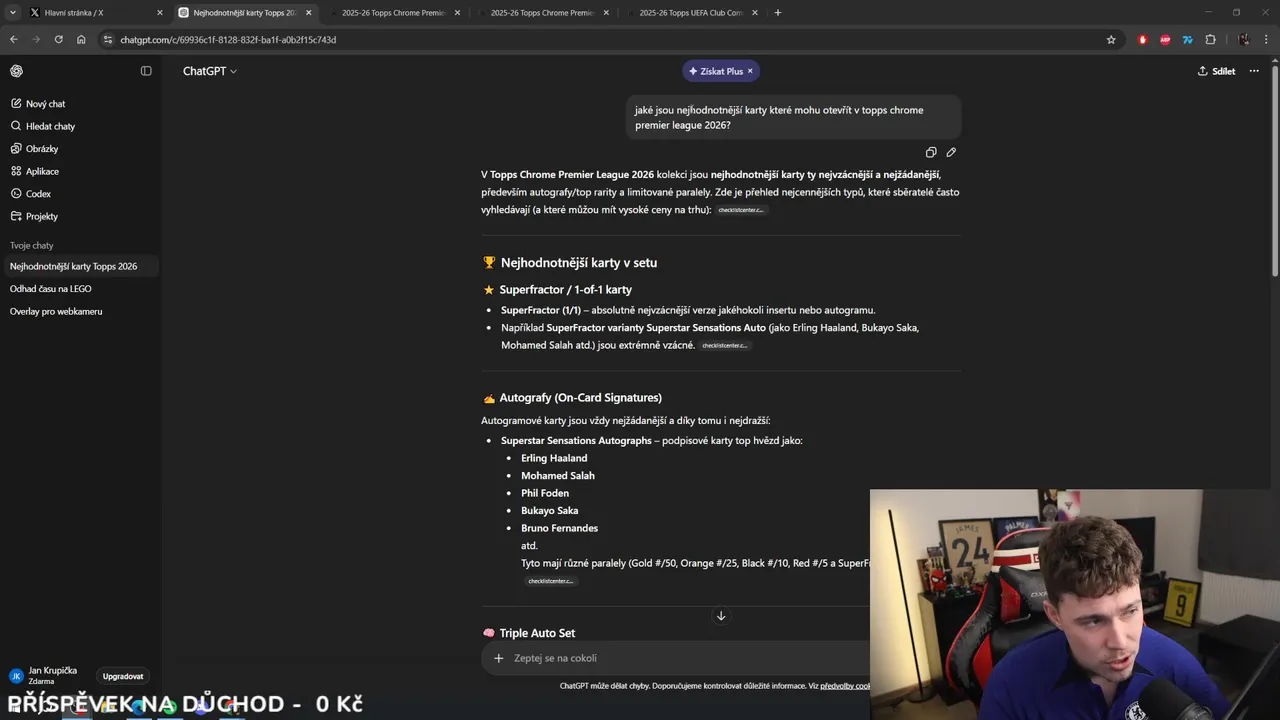
Task: Open chat 'Overlay pro webkameru'
Action: tap(80, 311)
